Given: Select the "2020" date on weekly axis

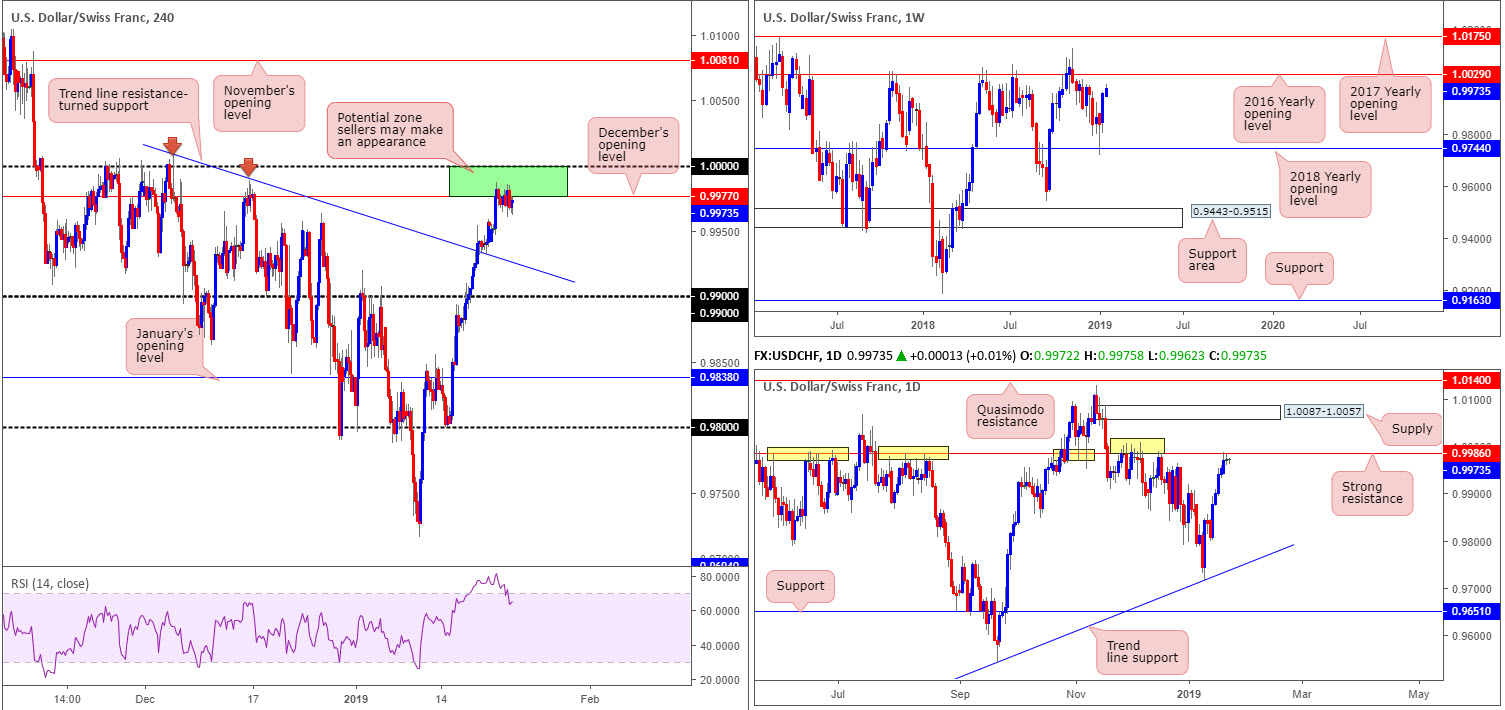Looking at the screenshot, I should 1272,326.
